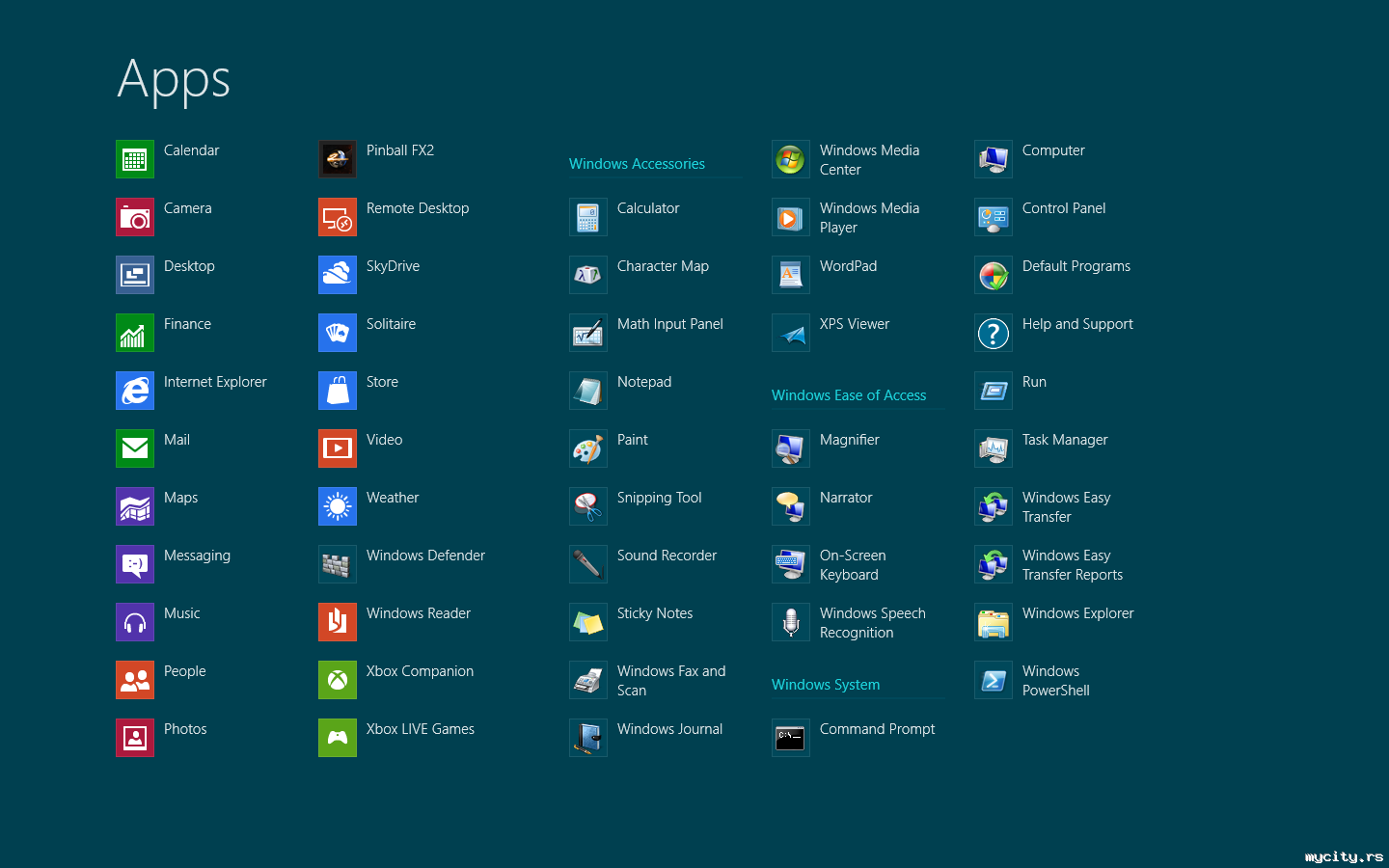Start the Narrator icon

coord(791,506)
